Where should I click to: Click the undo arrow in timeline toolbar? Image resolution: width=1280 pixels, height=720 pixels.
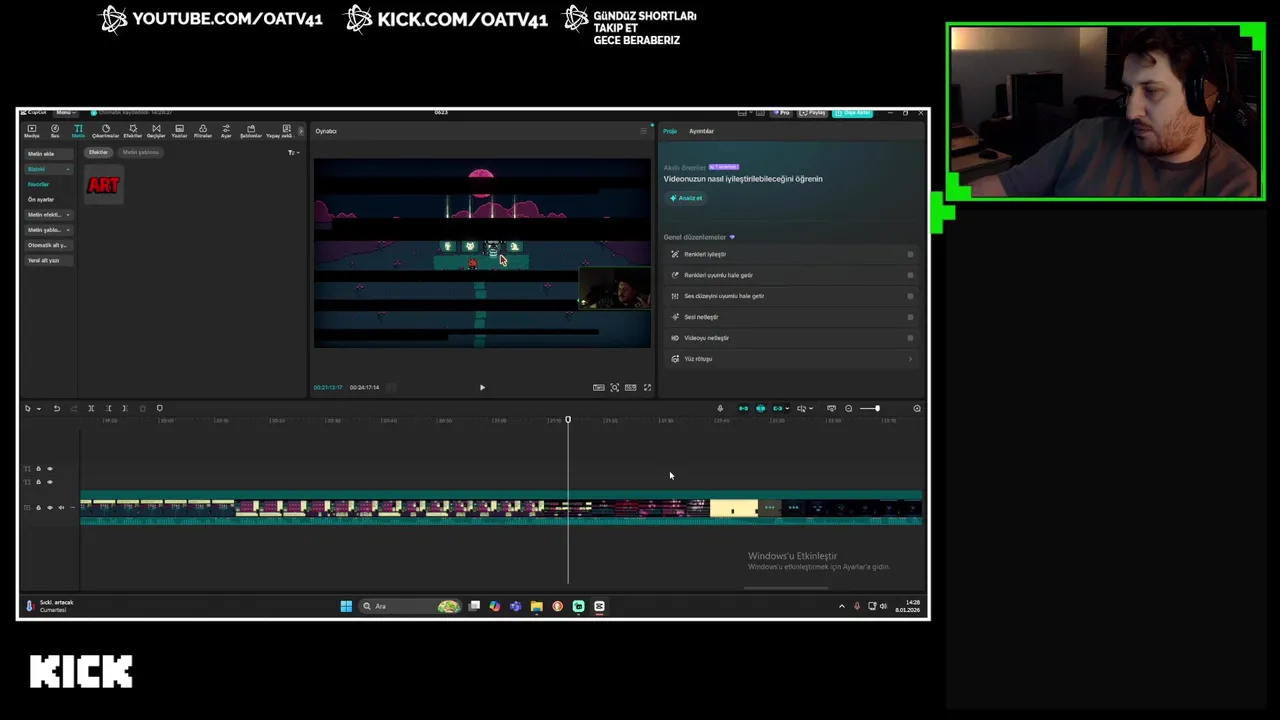(x=56, y=408)
